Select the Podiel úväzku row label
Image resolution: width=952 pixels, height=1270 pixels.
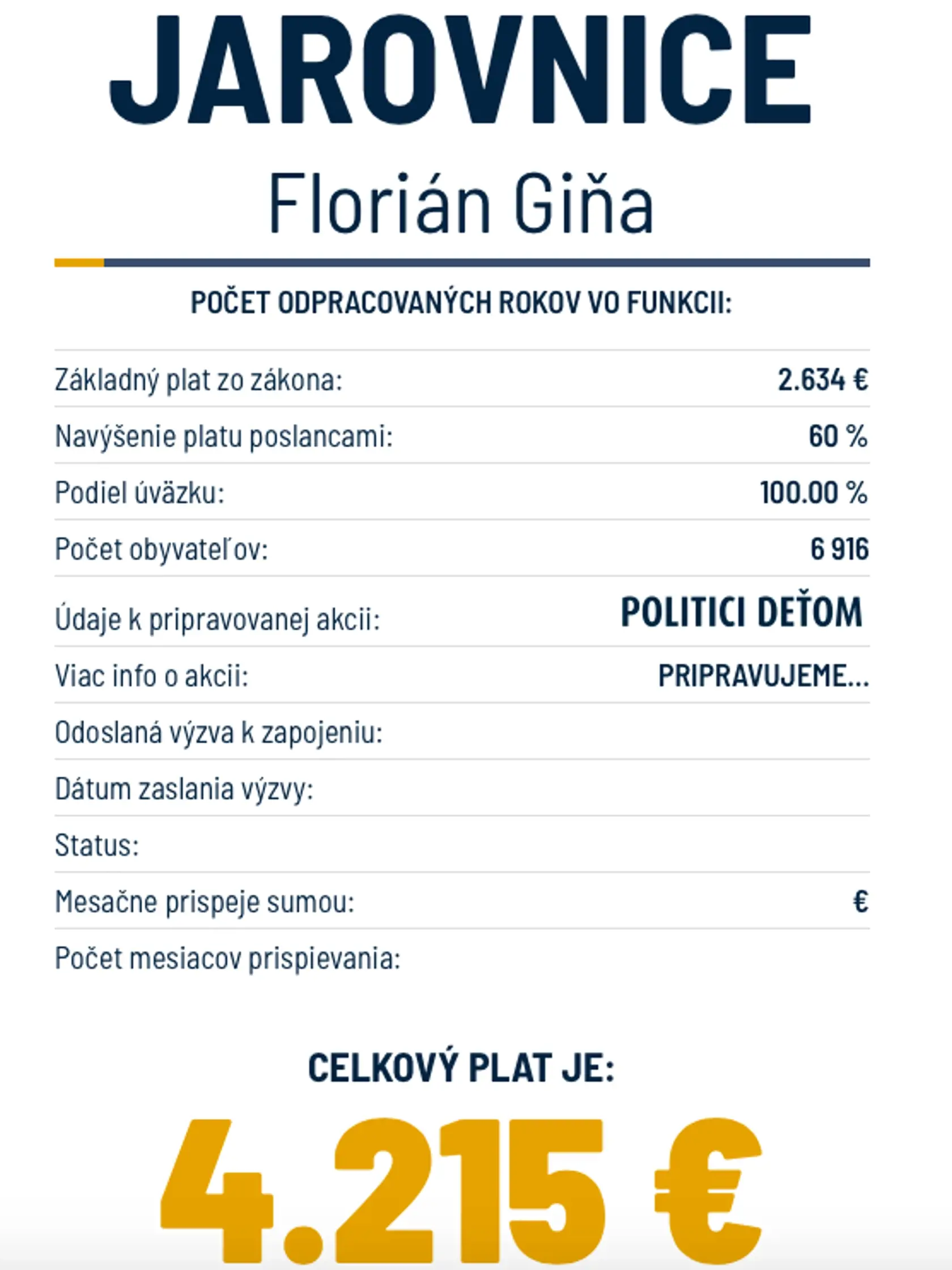coord(139,493)
